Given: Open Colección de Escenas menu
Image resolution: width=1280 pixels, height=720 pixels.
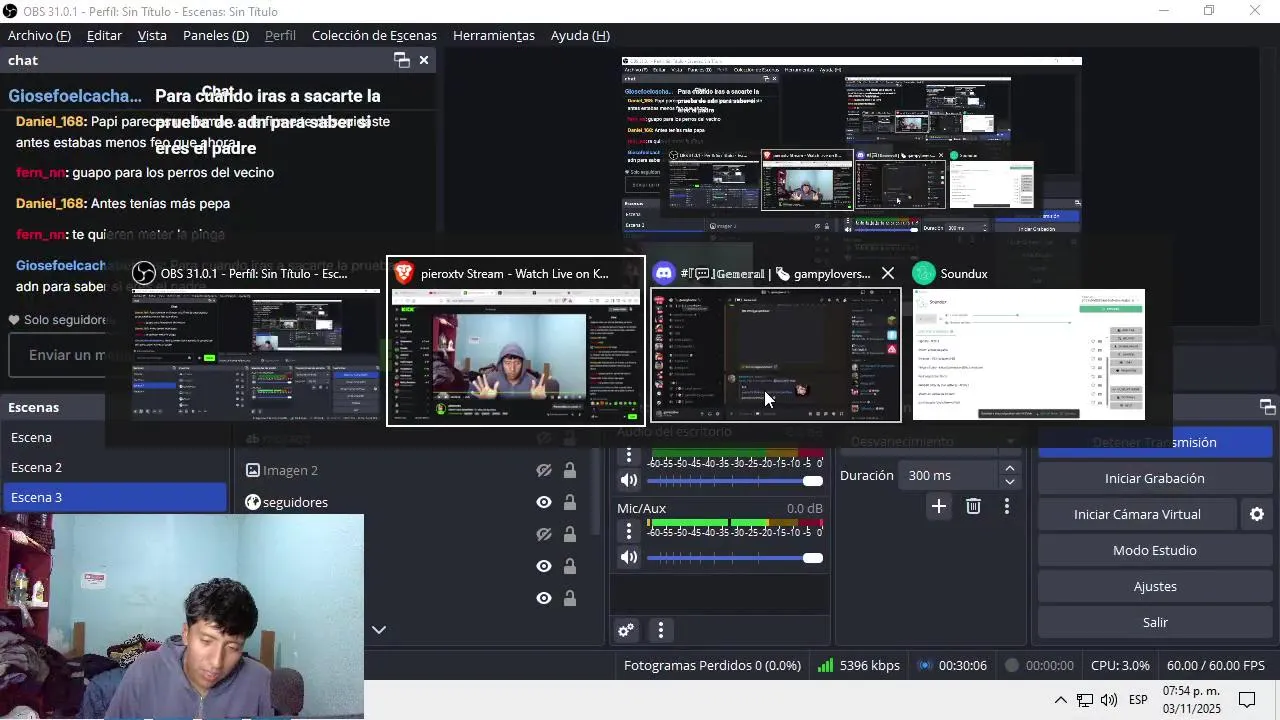Looking at the screenshot, I should pyautogui.click(x=374, y=35).
